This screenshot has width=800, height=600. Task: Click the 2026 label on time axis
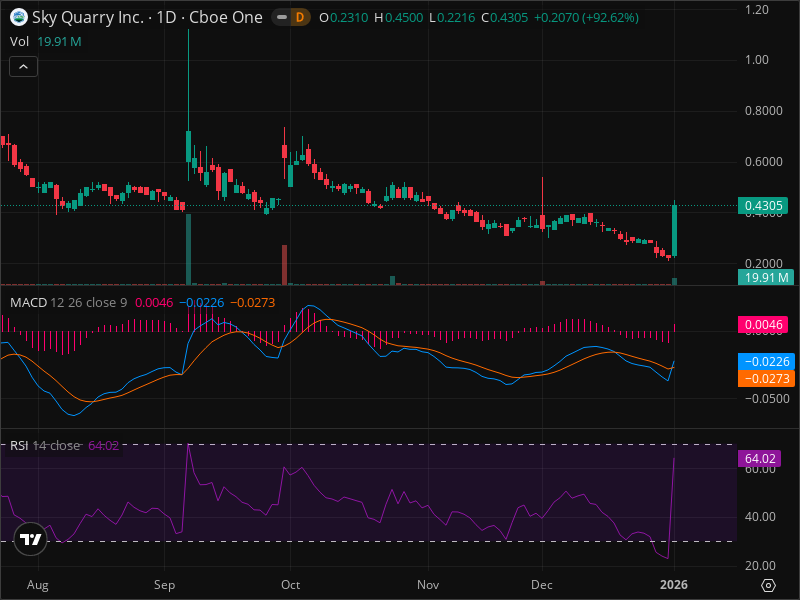[x=674, y=585]
